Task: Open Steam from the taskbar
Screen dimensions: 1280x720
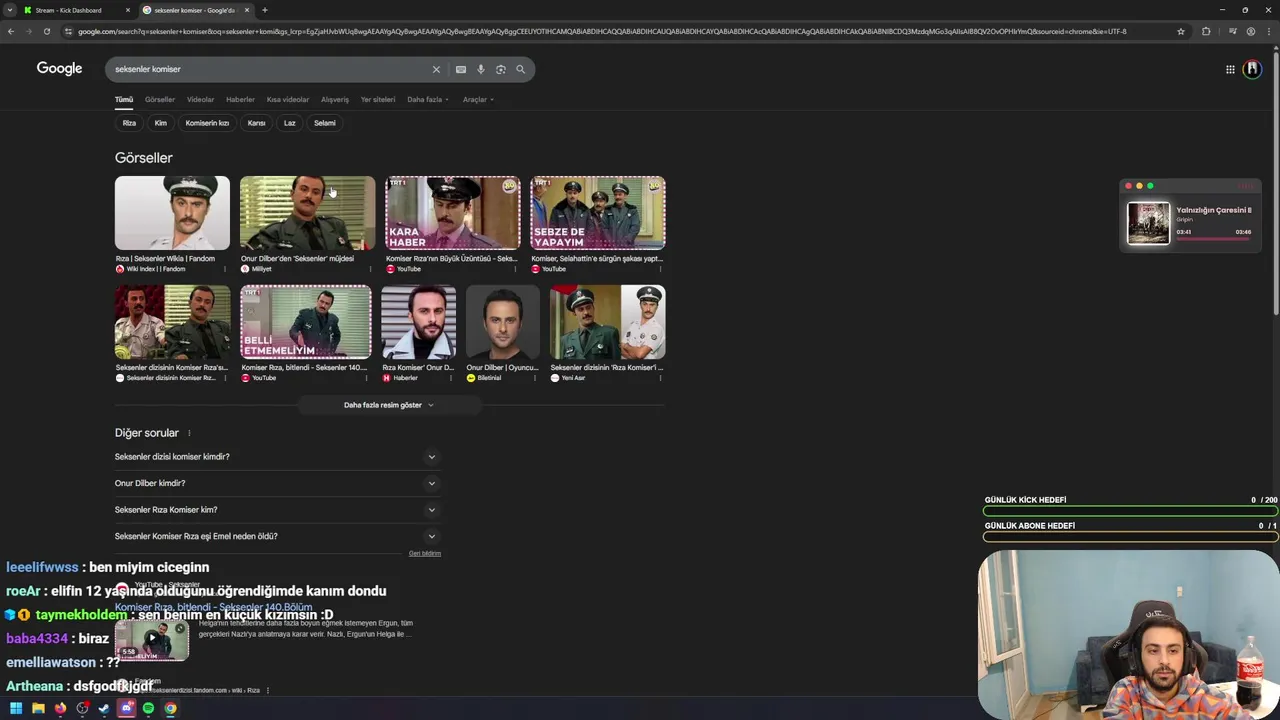Action: tap(104, 708)
